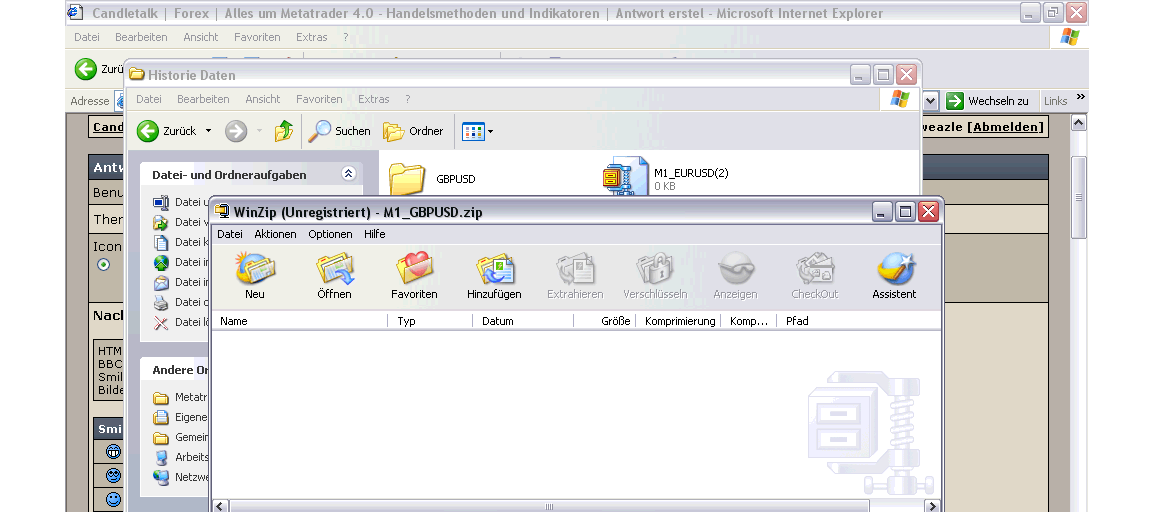The height and width of the screenshot is (512, 1156).
Task: Click the Abmelden link in Internet Explorer
Action: click(1006, 127)
